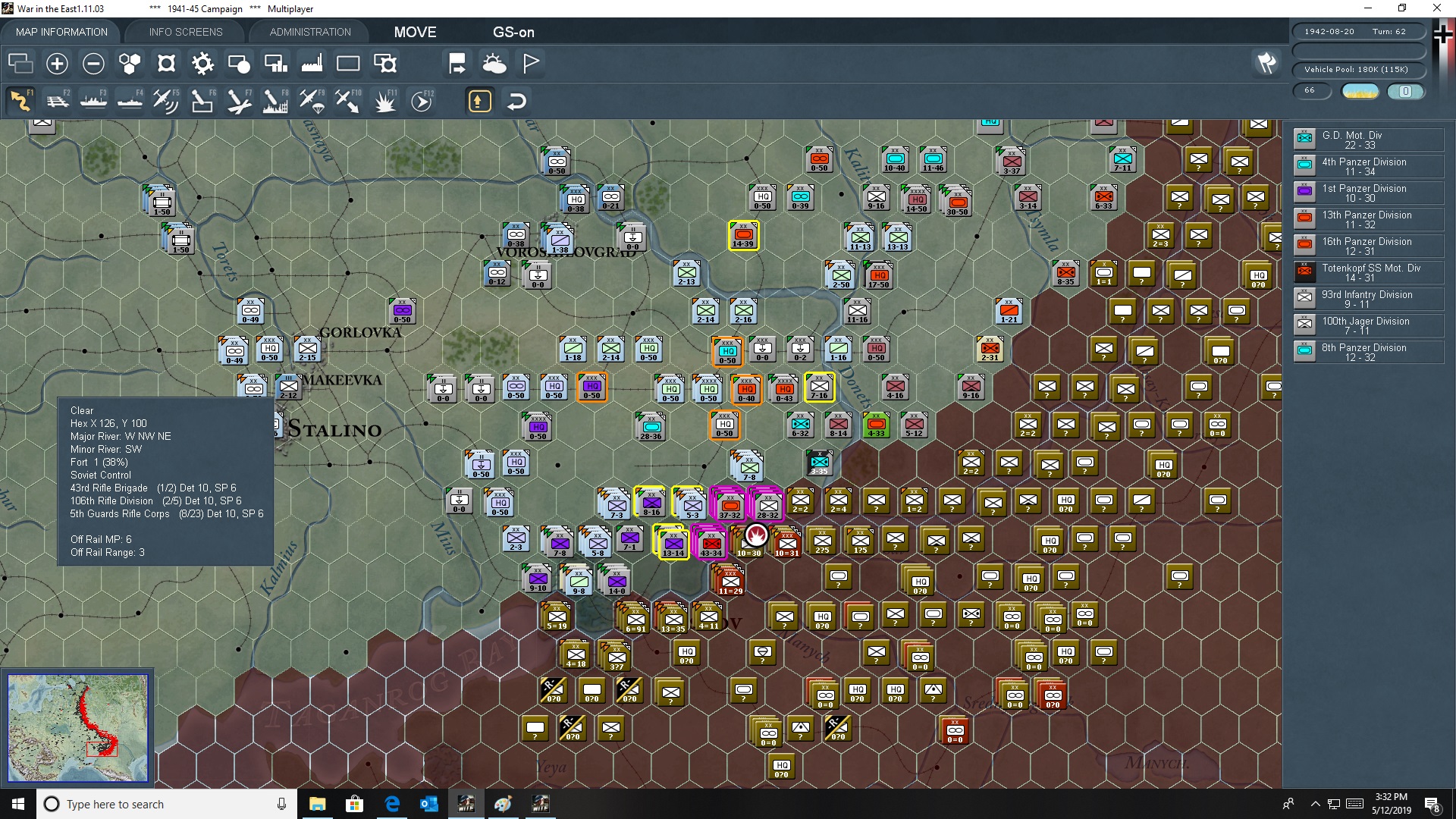Image resolution: width=1456 pixels, height=819 pixels.
Task: Toggle the four-corner square map overlay
Action: [x=166, y=64]
